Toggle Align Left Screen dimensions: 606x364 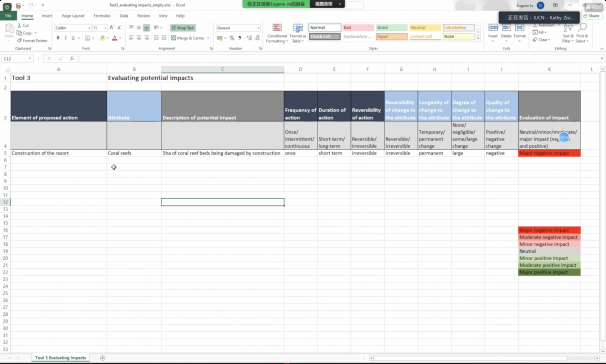click(x=131, y=38)
